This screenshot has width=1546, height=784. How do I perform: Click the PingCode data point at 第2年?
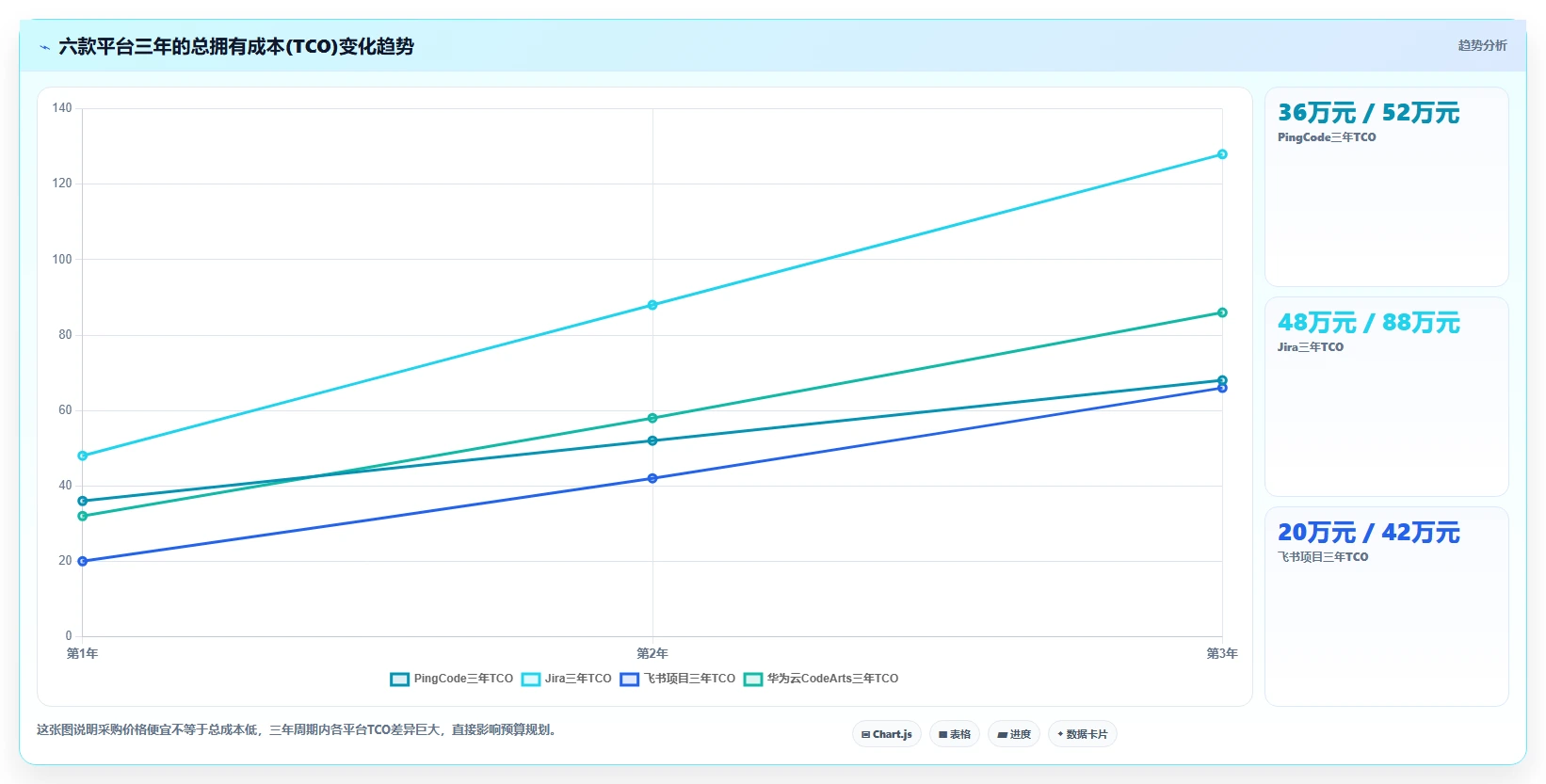(652, 440)
